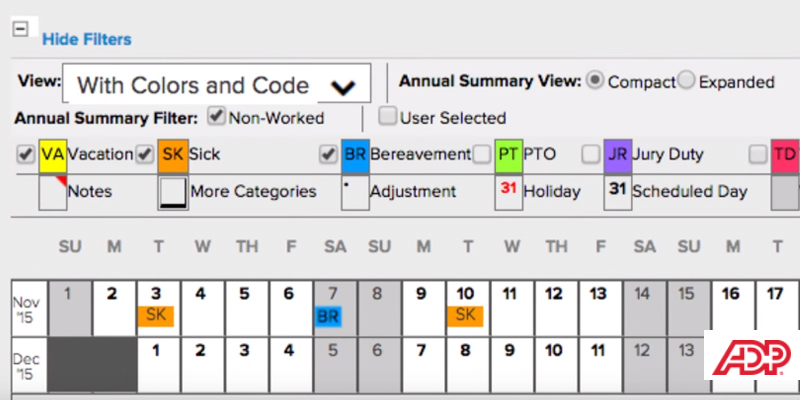The image size is (800, 400).
Task: Enable the User Selected checkbox
Action: [387, 116]
